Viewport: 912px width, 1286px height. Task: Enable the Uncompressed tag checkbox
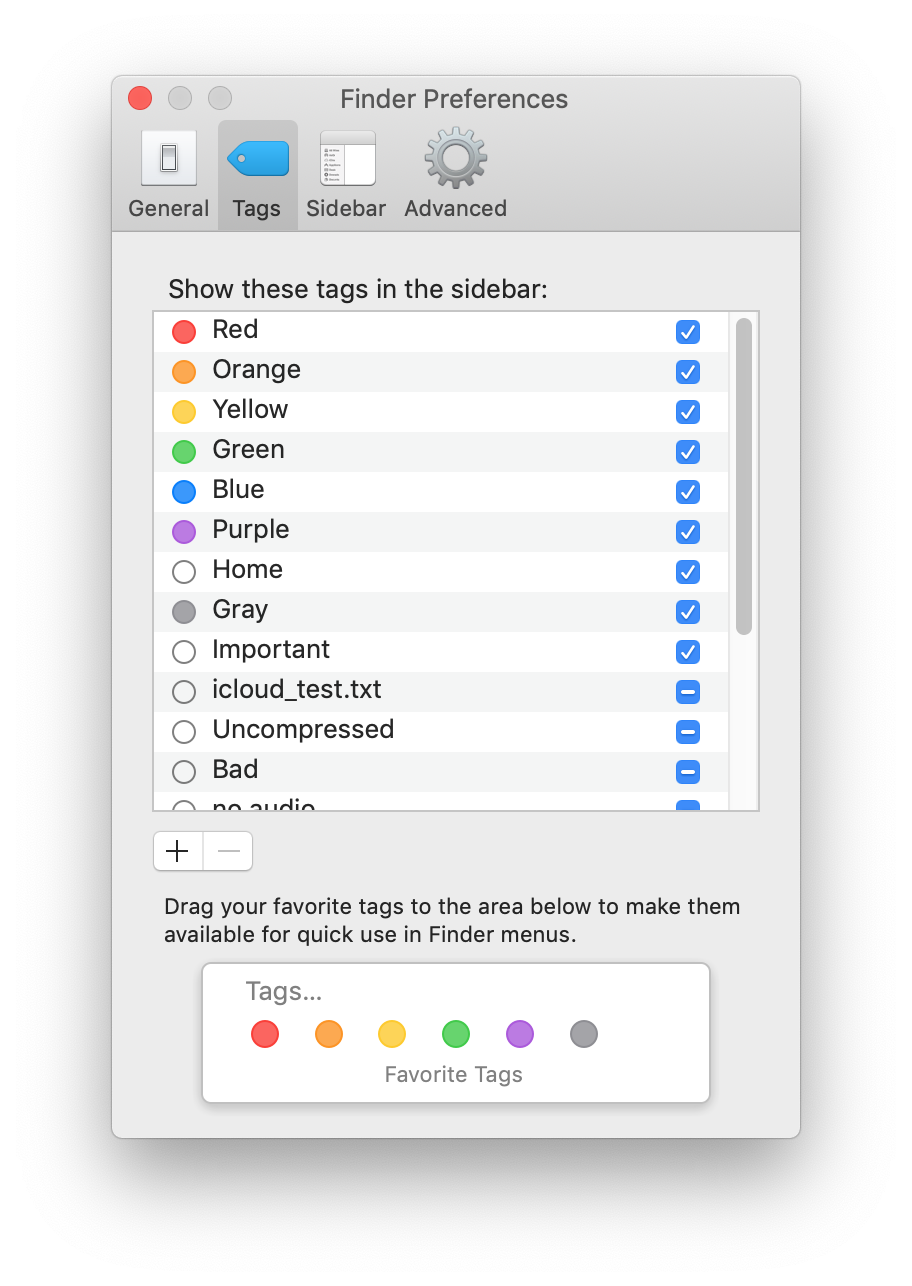[687, 731]
